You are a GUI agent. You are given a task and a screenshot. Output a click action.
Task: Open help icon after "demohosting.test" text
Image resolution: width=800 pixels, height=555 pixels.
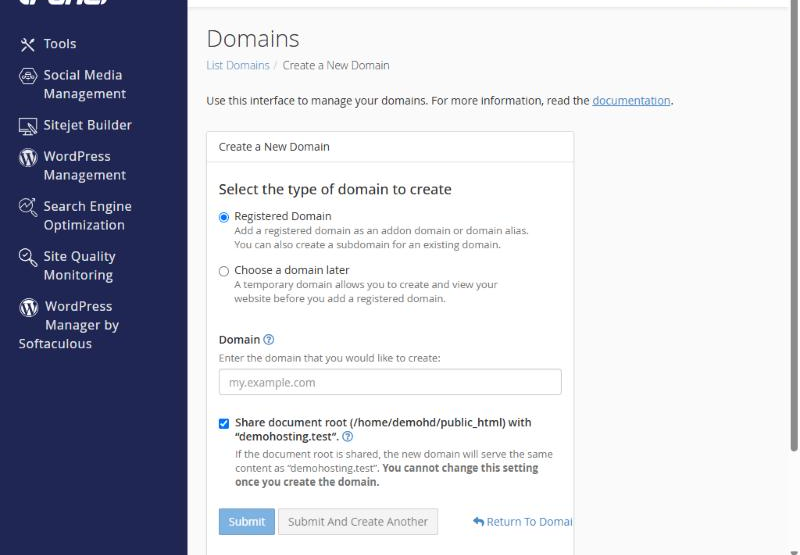(x=347, y=437)
